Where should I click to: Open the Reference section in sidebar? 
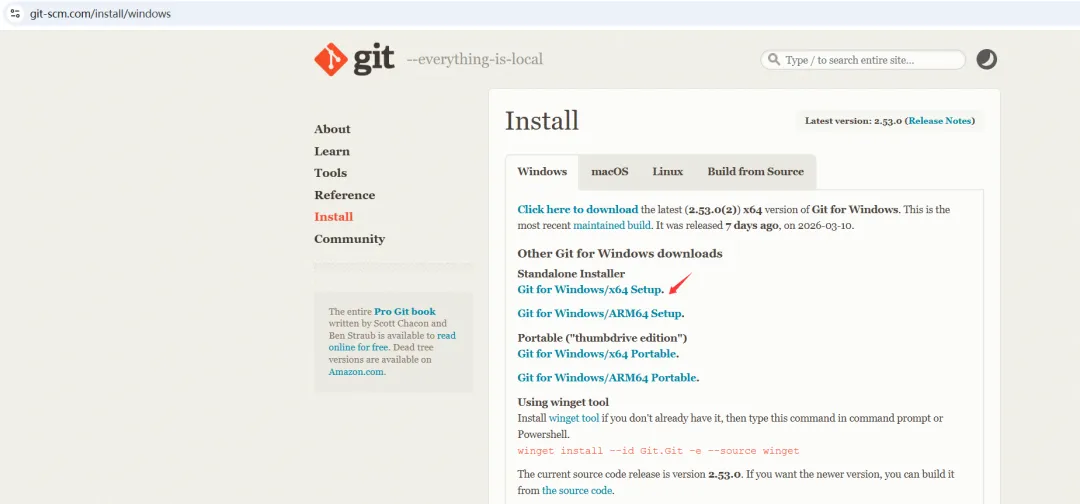(x=344, y=195)
